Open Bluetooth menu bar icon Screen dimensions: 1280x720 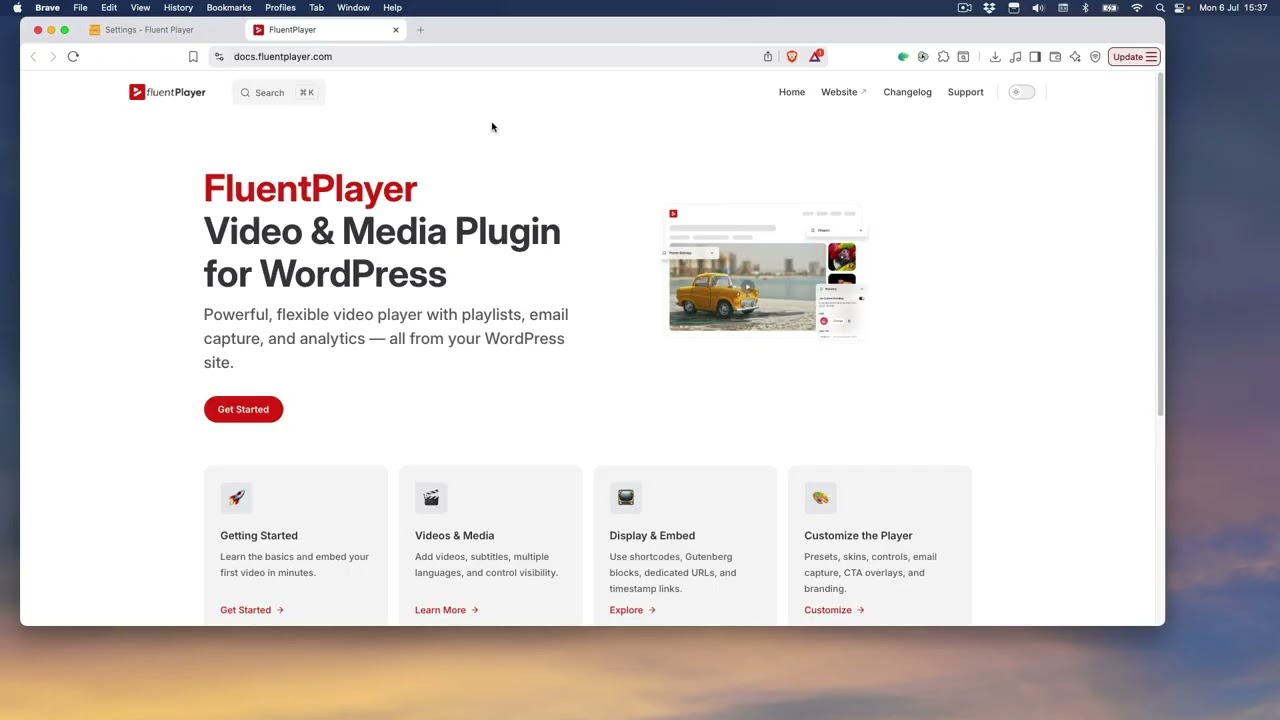pyautogui.click(x=1085, y=8)
